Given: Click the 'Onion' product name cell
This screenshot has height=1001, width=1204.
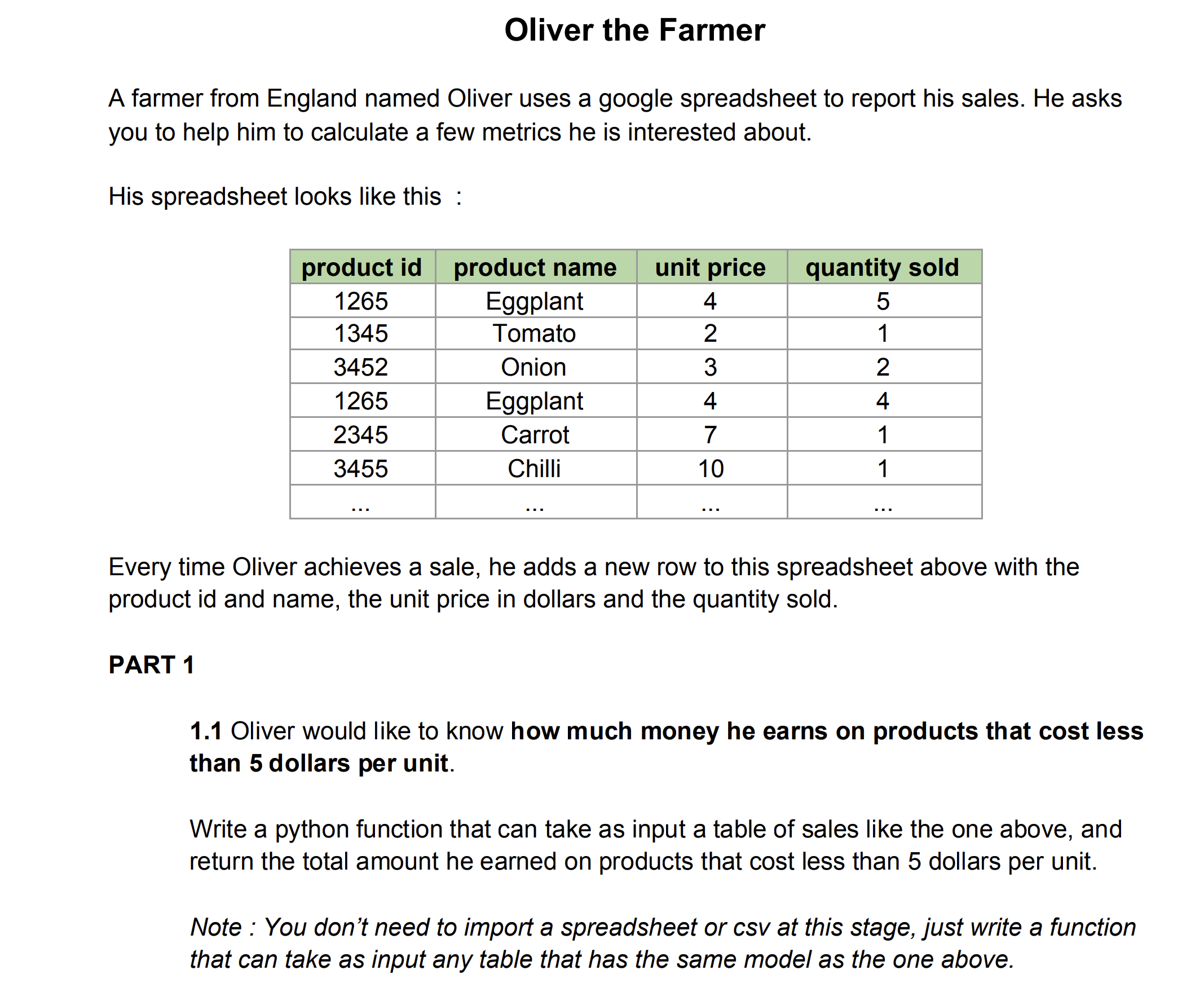Looking at the screenshot, I should 536,367.
